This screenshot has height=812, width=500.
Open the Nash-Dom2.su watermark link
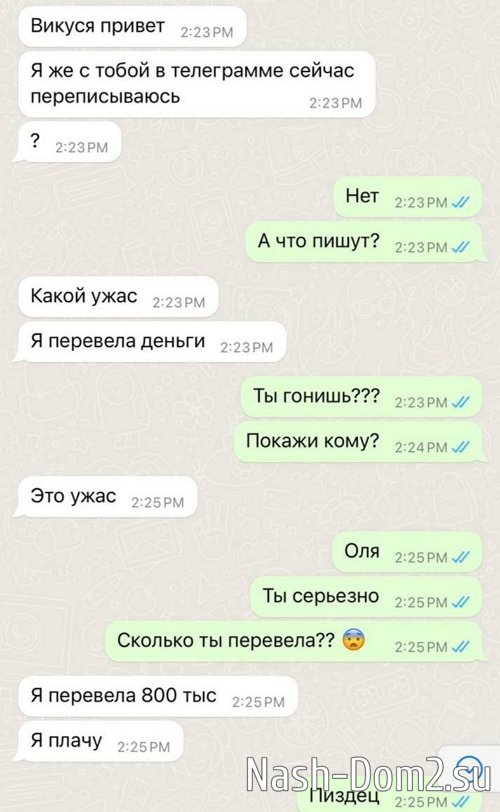click(368, 774)
